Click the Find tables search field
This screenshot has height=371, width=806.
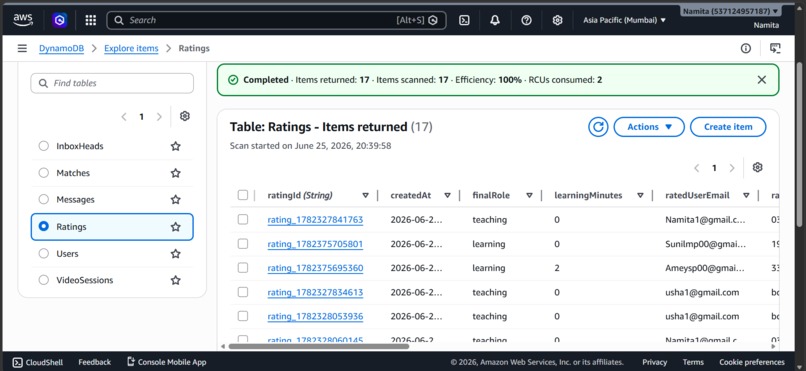(x=112, y=83)
